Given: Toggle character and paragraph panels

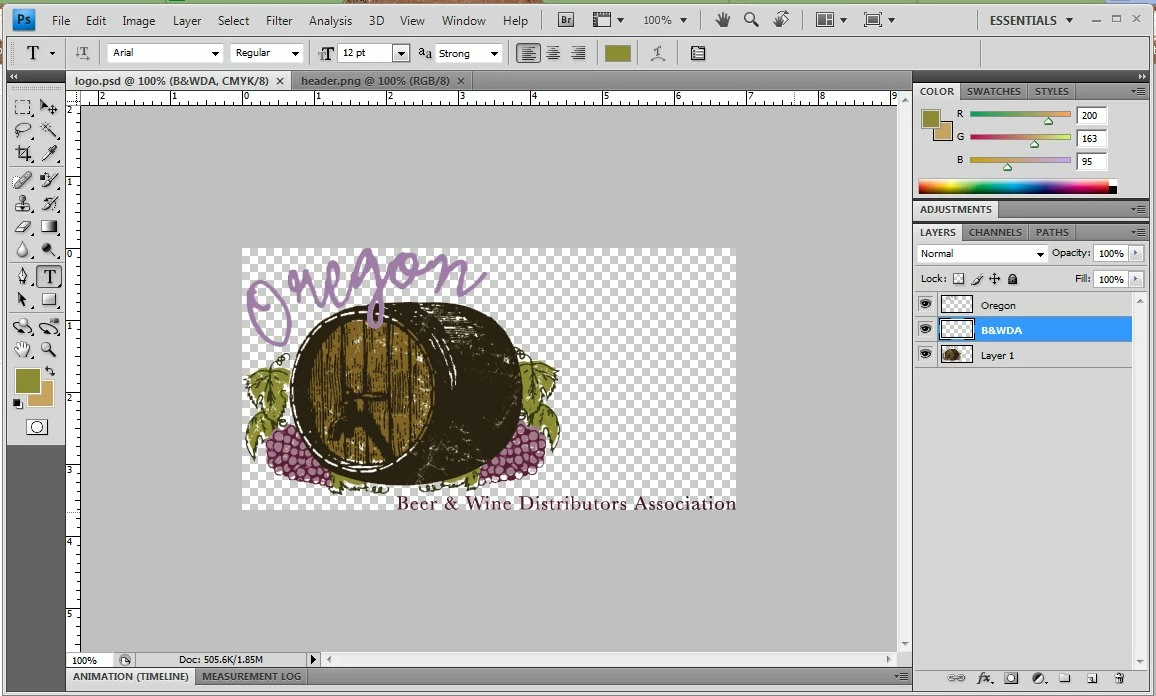Looking at the screenshot, I should [697, 53].
